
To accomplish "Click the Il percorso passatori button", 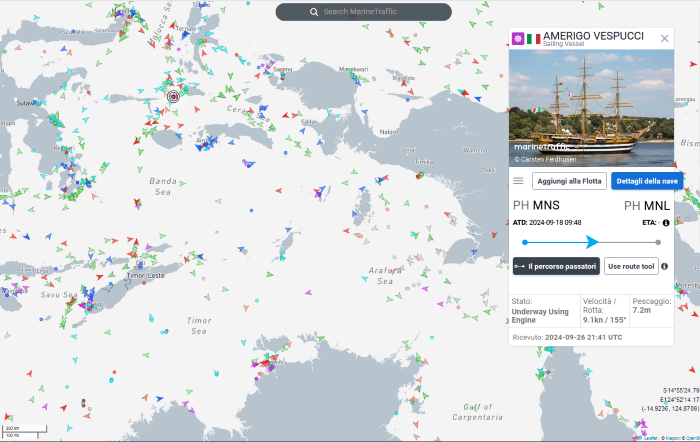I will [556, 266].
